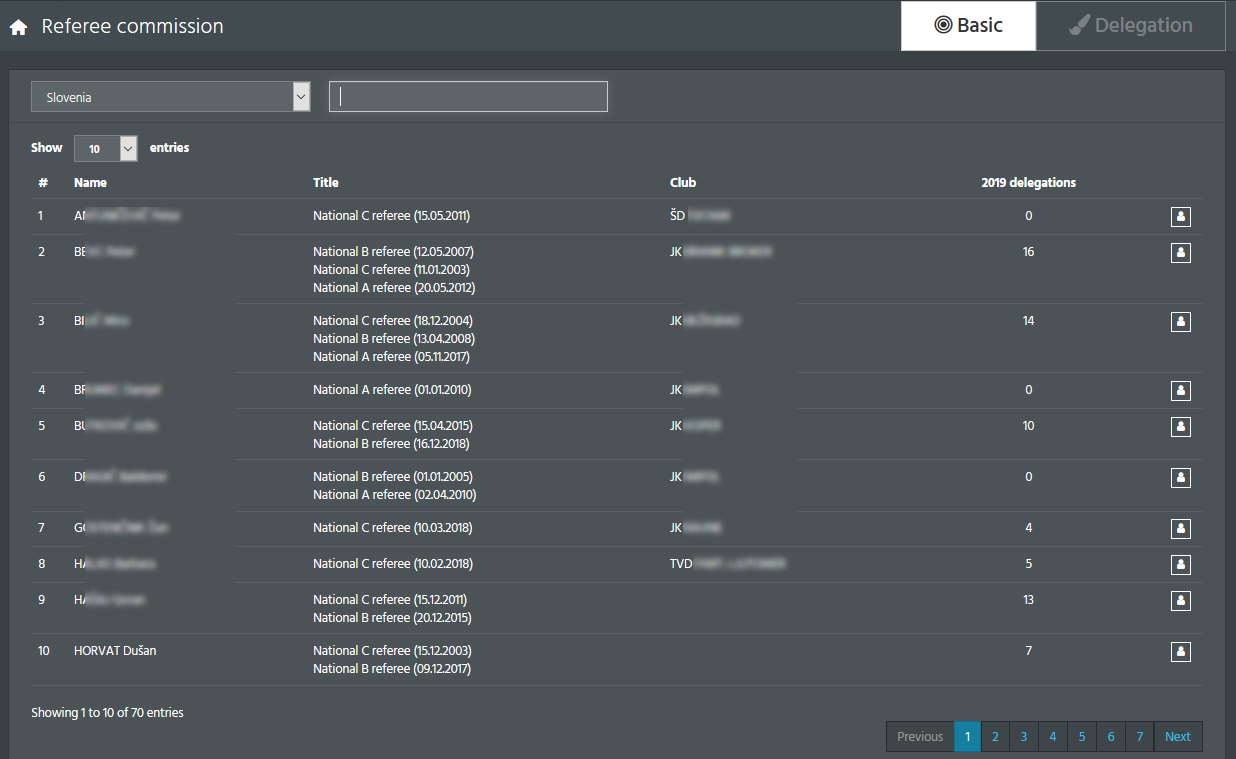Click the Next pagination button
This screenshot has height=759, width=1236.
pyautogui.click(x=1178, y=737)
